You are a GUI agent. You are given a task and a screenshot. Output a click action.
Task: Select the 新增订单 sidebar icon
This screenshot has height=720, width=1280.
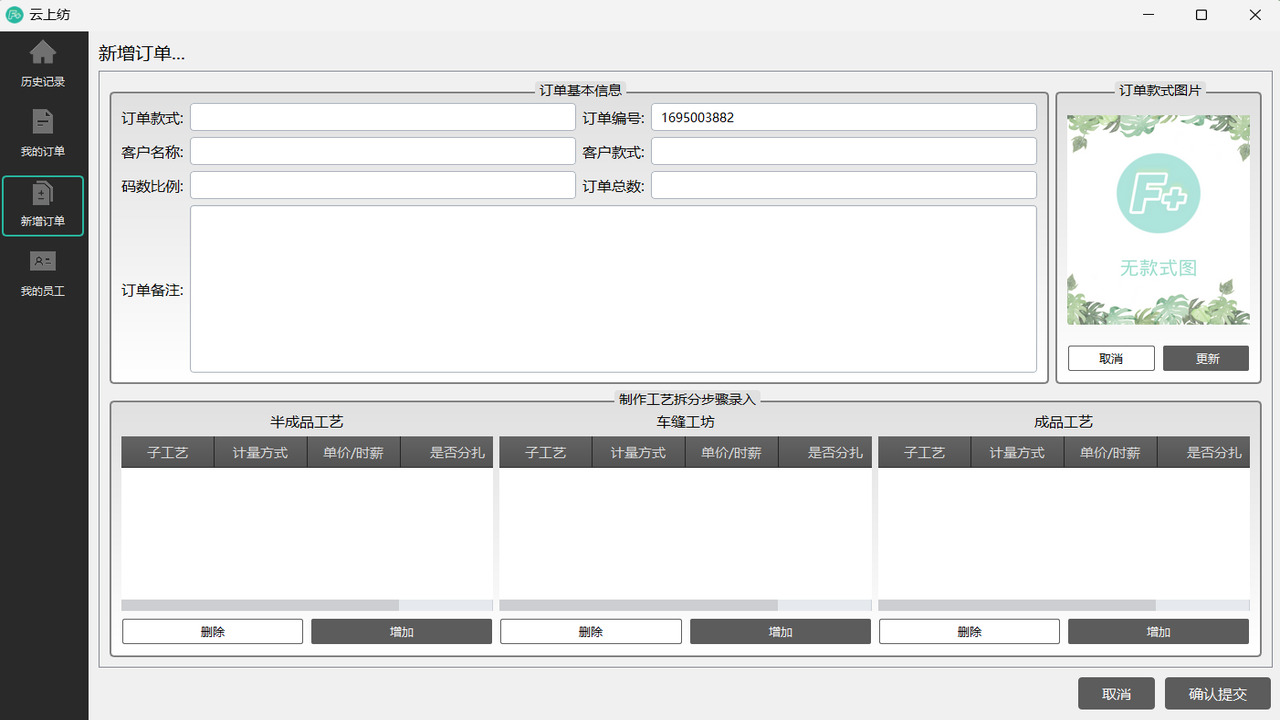(43, 194)
